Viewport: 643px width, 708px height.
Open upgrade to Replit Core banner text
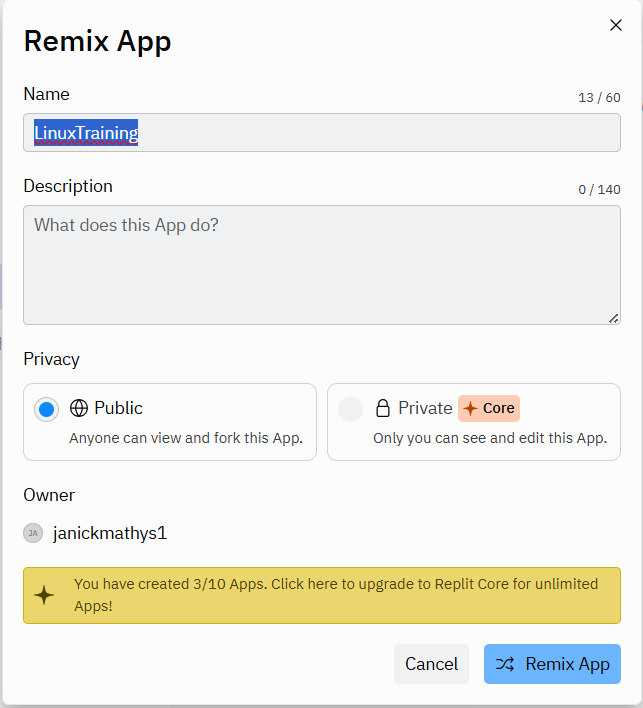pos(335,594)
